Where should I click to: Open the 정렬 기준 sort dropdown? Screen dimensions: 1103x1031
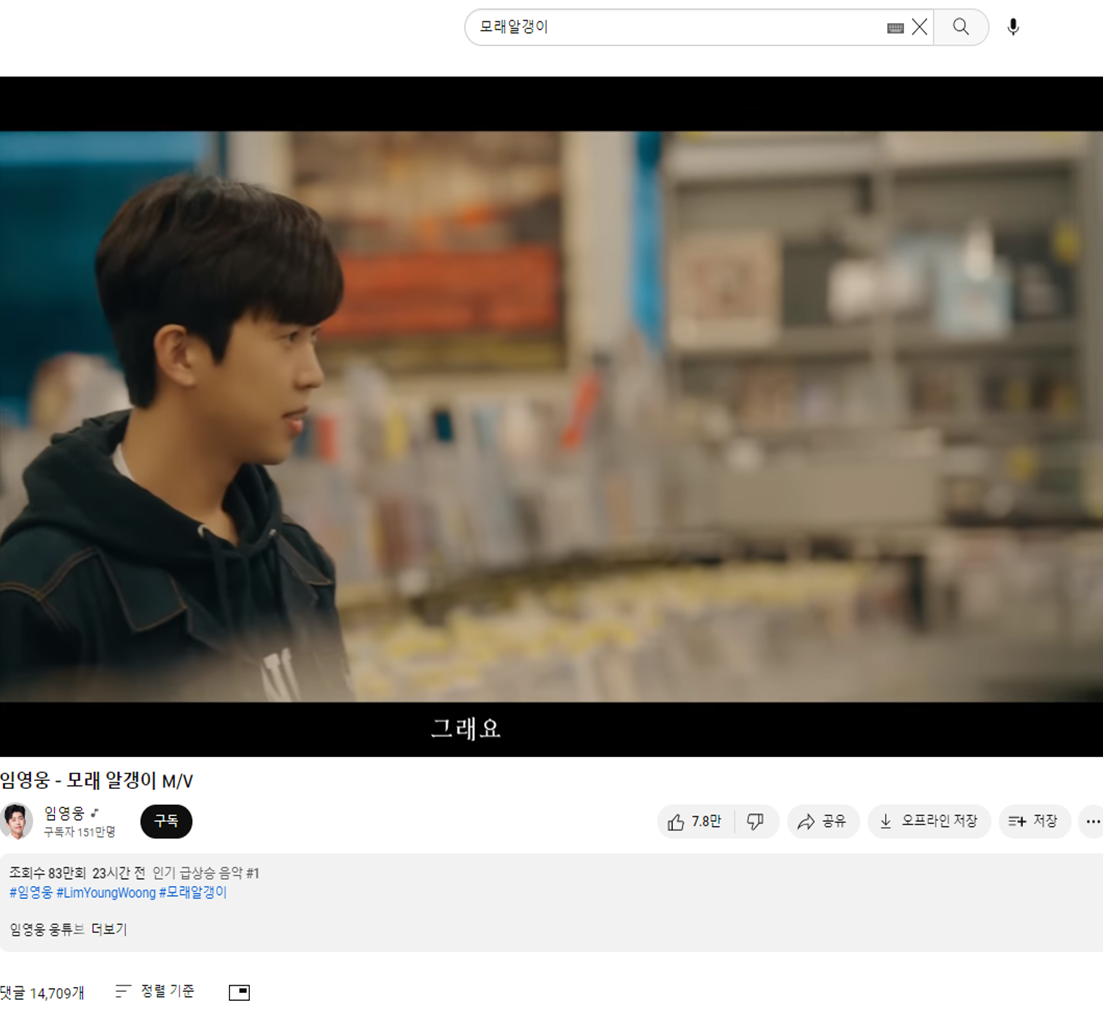tap(155, 992)
